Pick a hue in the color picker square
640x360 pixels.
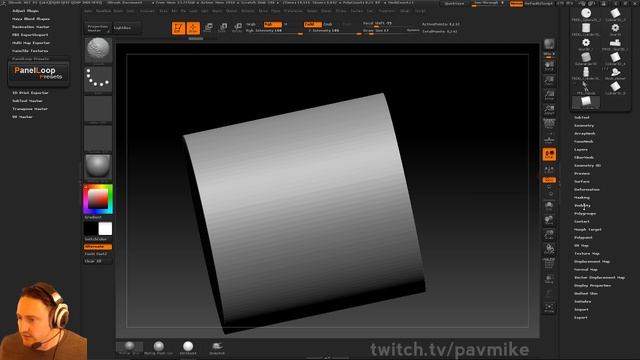[x=98, y=199]
